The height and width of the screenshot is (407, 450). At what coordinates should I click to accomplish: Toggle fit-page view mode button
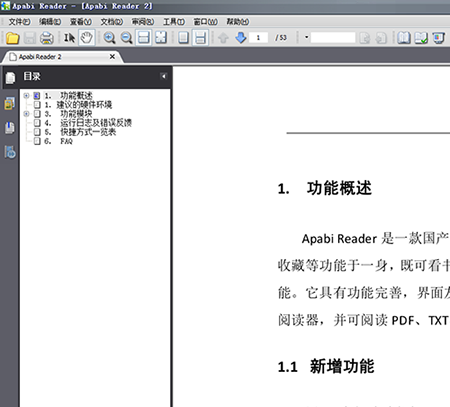tap(161, 38)
